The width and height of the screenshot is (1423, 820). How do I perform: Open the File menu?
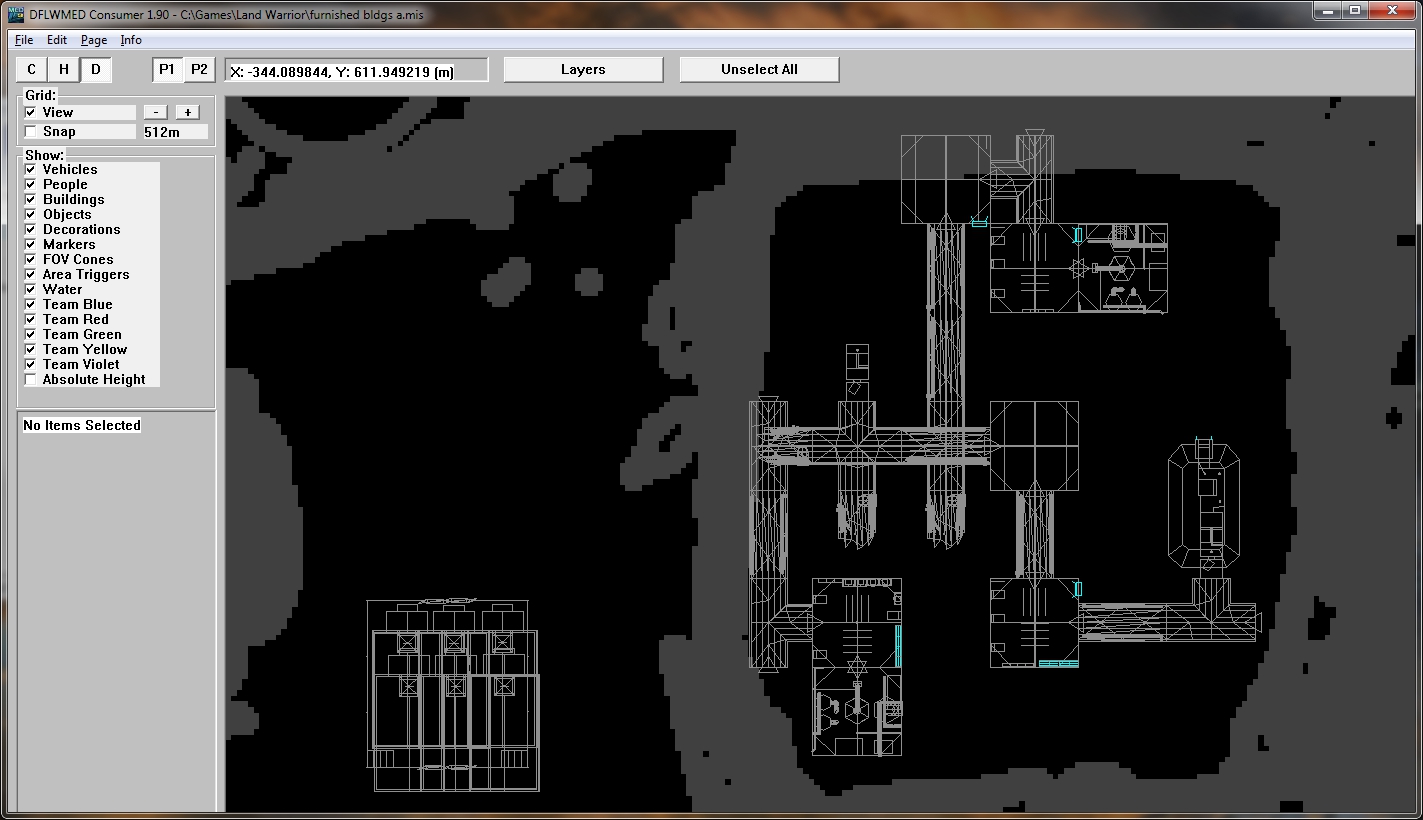pyautogui.click(x=24, y=40)
